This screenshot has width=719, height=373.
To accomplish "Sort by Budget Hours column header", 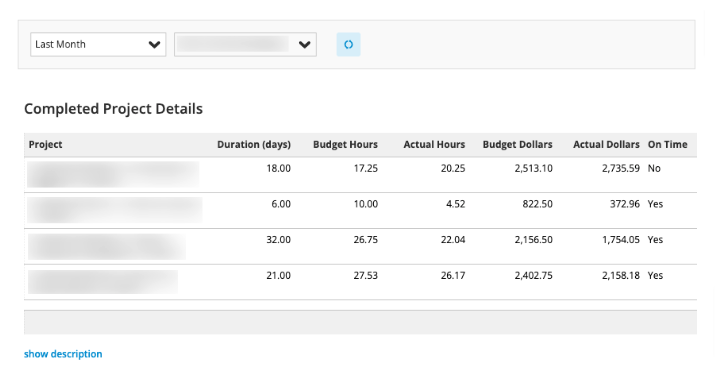I will (345, 145).
